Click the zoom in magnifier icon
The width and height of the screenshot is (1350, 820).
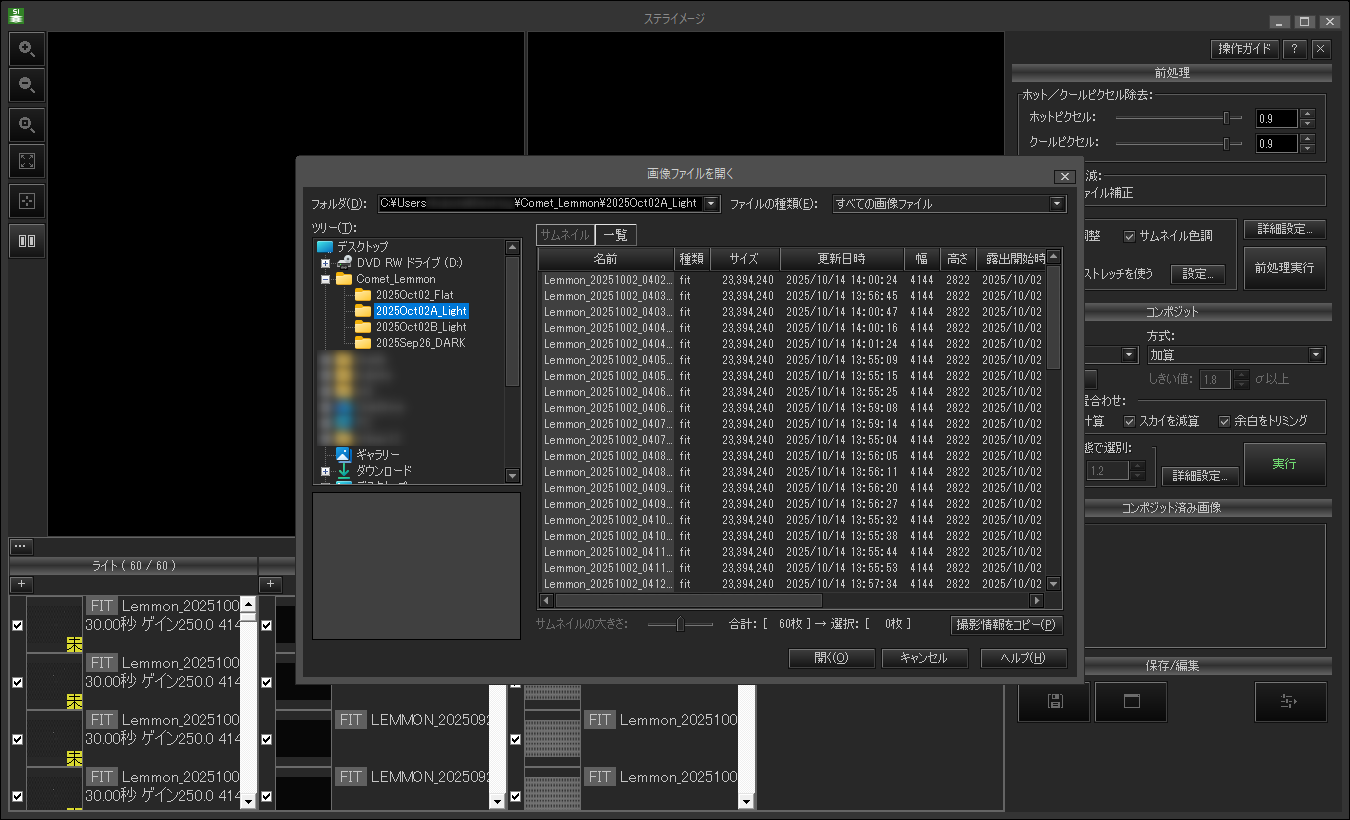pyautogui.click(x=27, y=48)
